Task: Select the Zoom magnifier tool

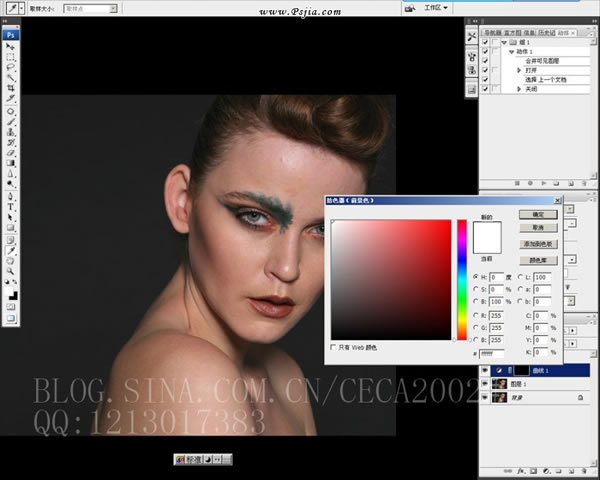Action: (11, 270)
